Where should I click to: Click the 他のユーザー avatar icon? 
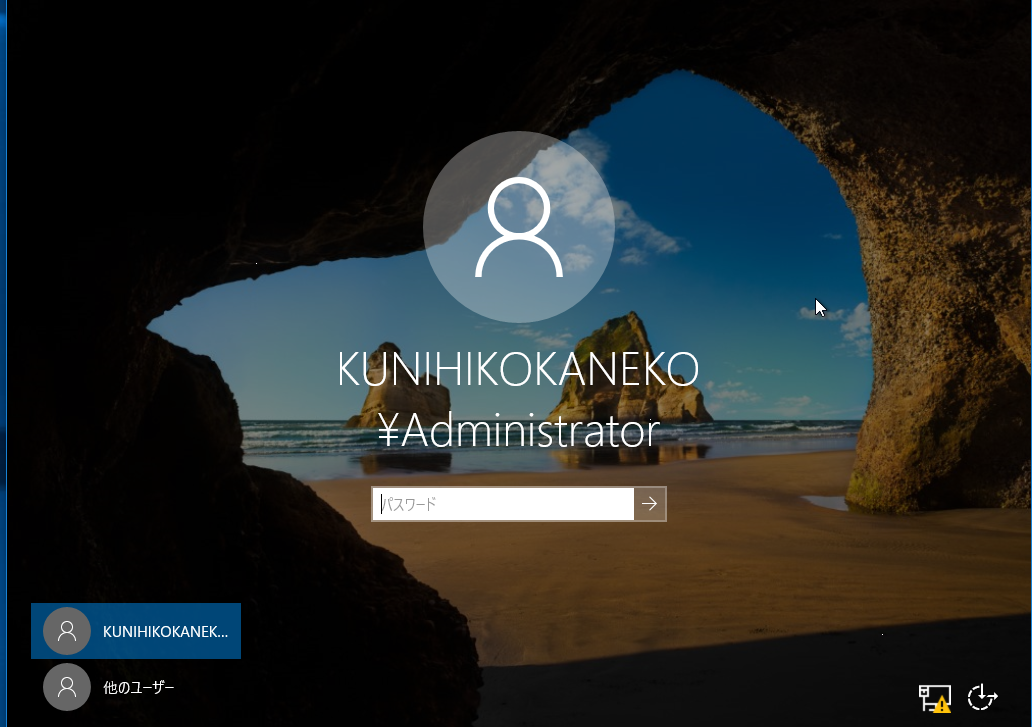66,687
